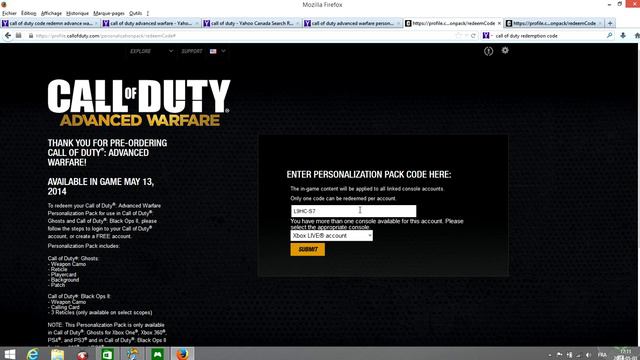Screen dimensions: 640x360
Task: Expand the region chevron next to flag
Action: (x=223, y=51)
